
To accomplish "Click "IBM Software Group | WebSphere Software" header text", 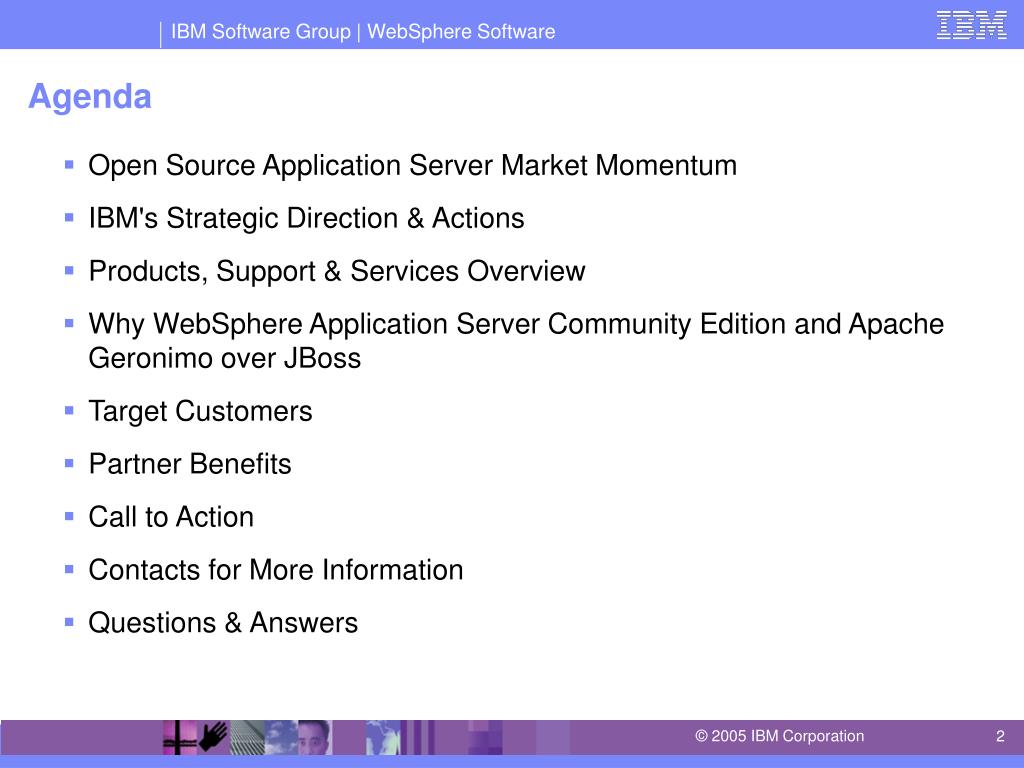I will coord(363,31).
